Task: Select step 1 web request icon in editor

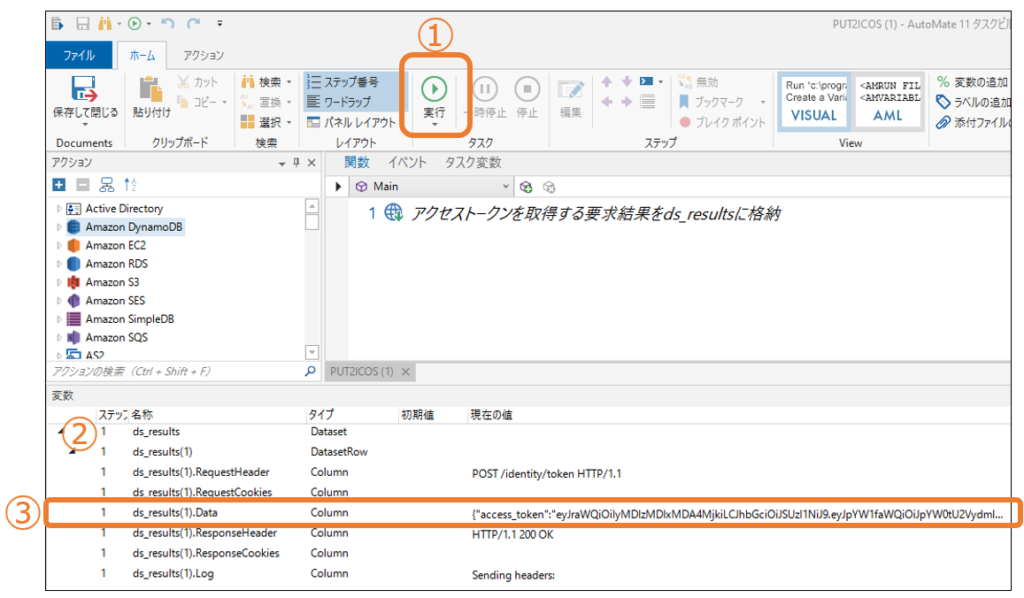Action: point(393,213)
